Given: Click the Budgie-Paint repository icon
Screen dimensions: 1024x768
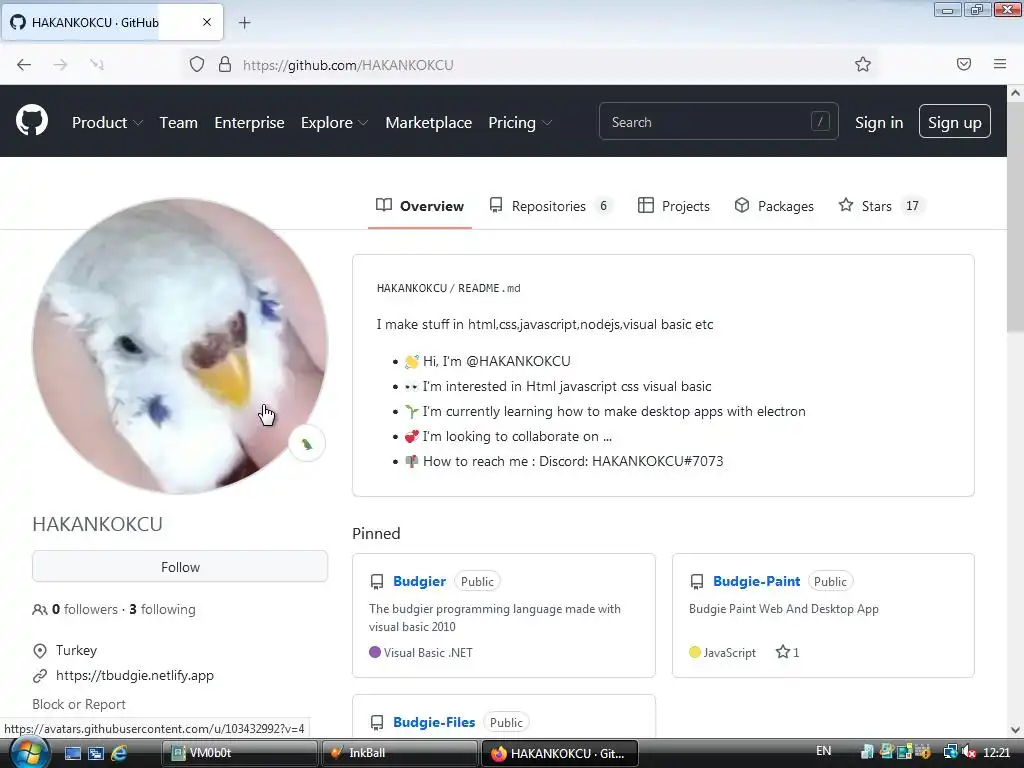Looking at the screenshot, I should [x=696, y=581].
